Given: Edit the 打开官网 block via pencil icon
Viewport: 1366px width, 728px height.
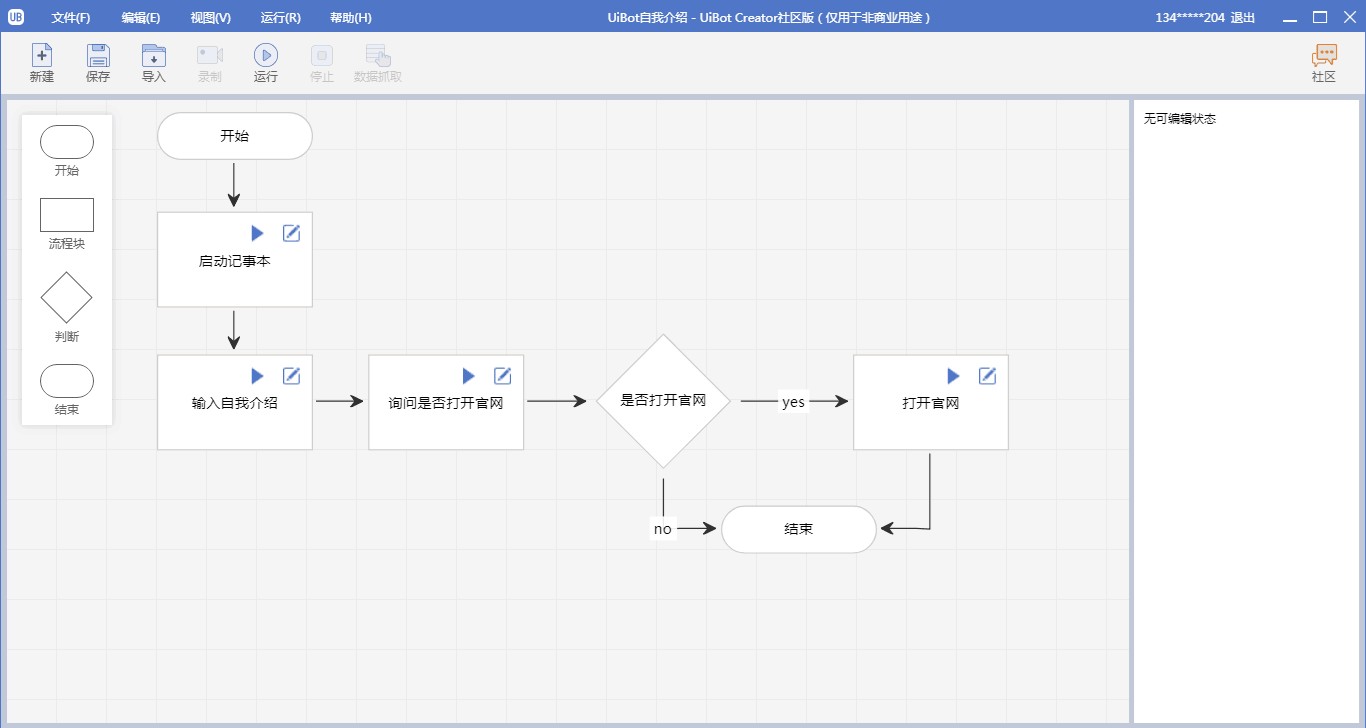Looking at the screenshot, I should pyautogui.click(x=987, y=376).
